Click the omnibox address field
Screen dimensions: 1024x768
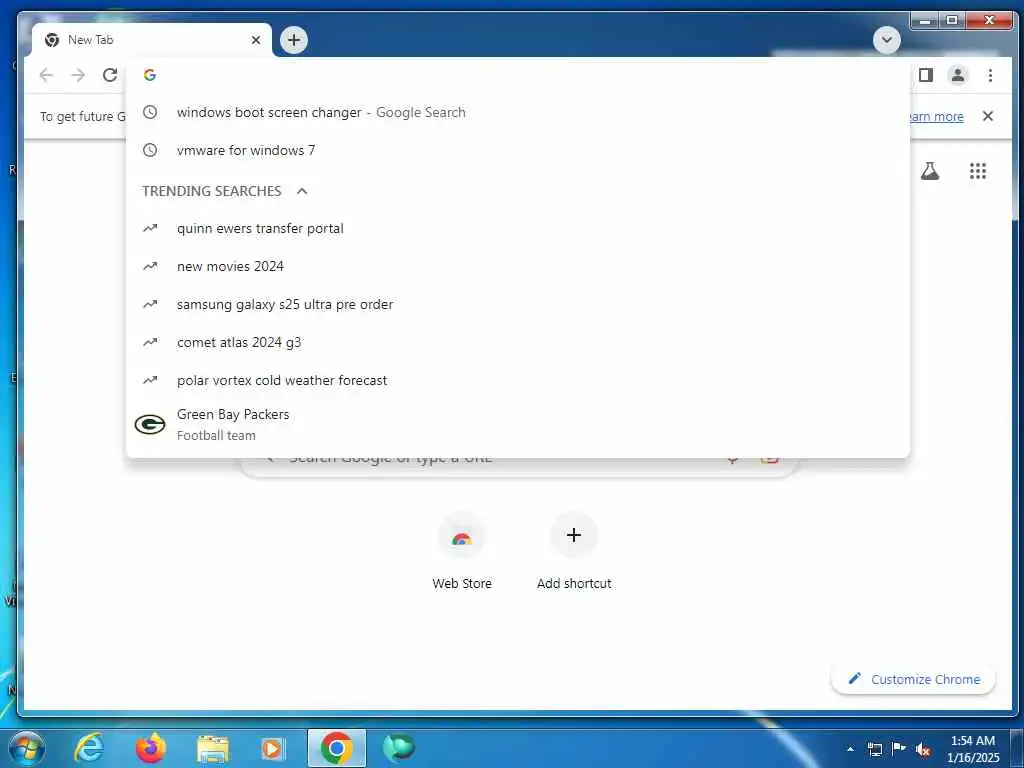tap(517, 75)
